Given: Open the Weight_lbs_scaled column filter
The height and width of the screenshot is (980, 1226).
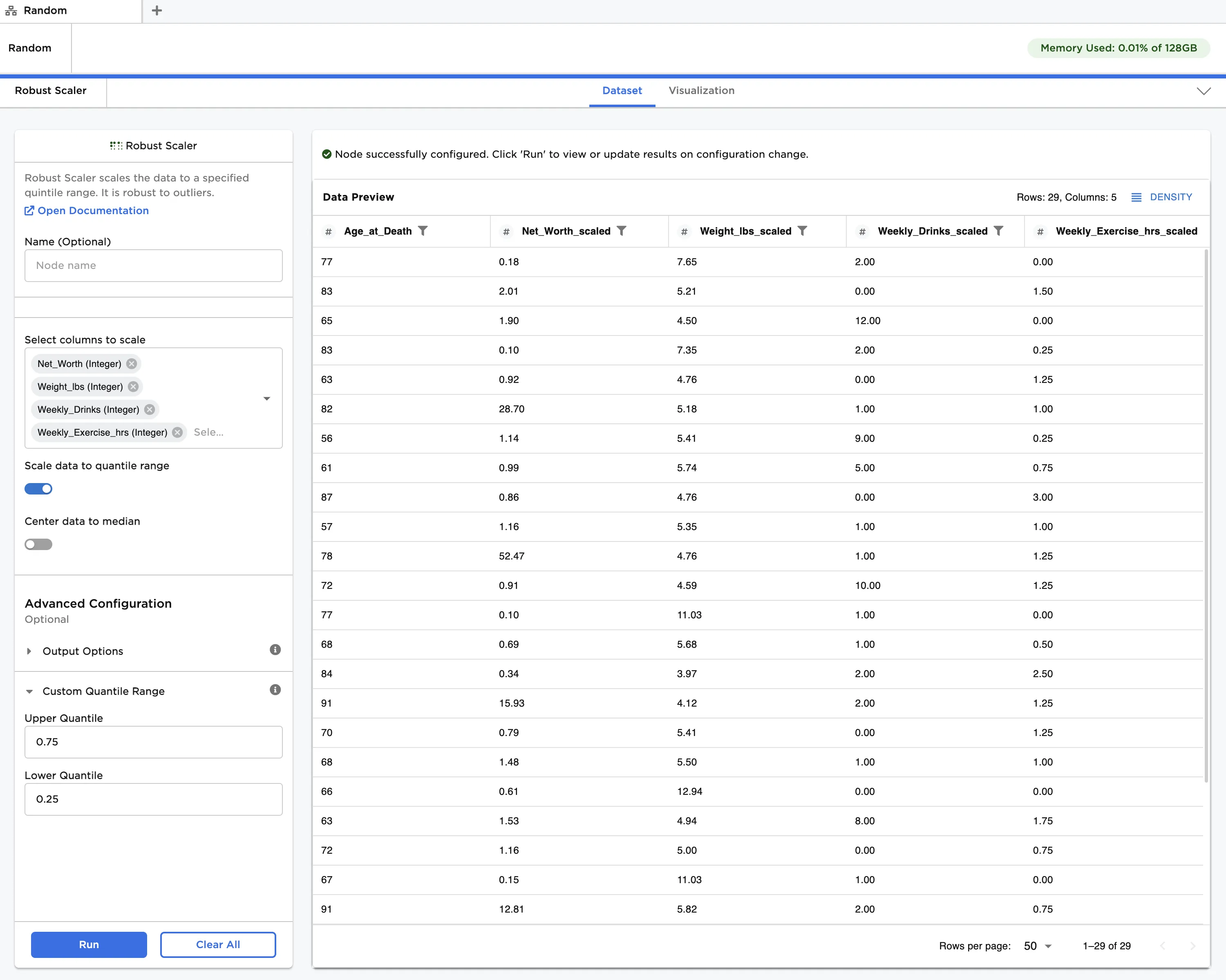Looking at the screenshot, I should coord(802,231).
